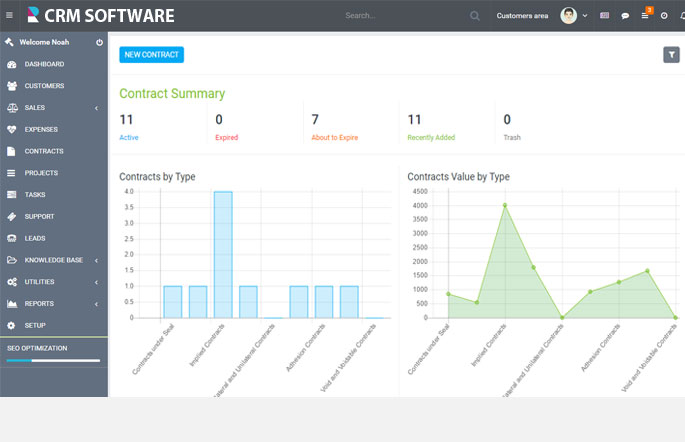This screenshot has width=685, height=442.
Task: Click the user avatar picture
Action: (x=568, y=16)
